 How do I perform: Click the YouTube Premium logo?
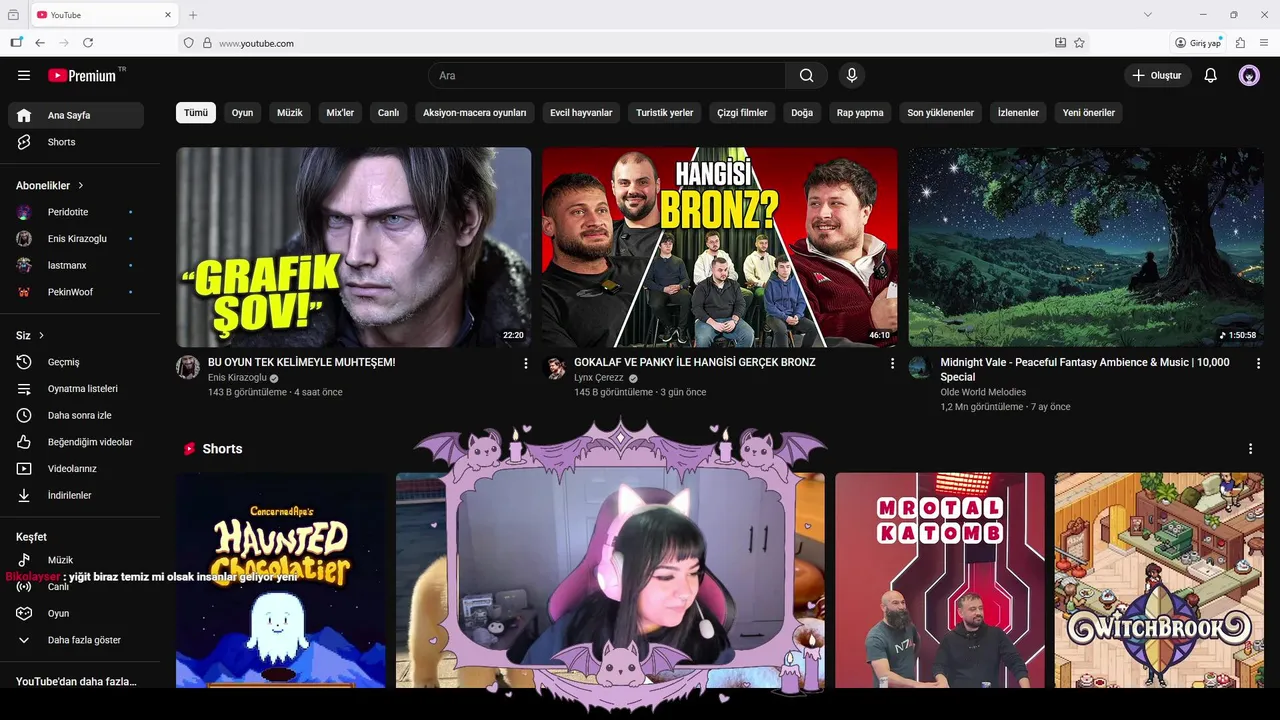tap(82, 75)
